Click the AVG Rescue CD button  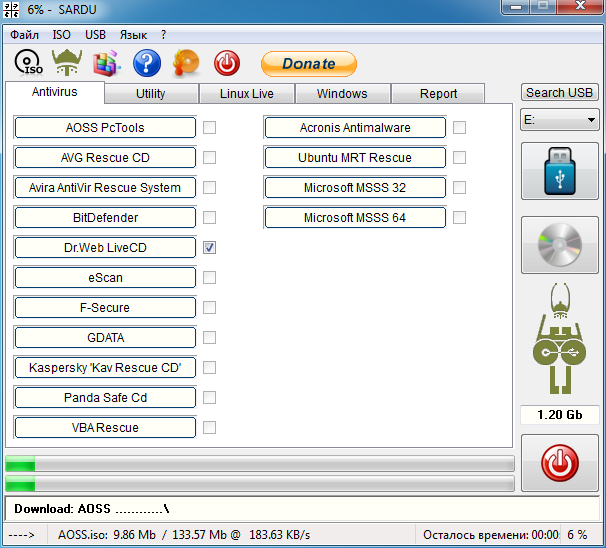point(105,158)
